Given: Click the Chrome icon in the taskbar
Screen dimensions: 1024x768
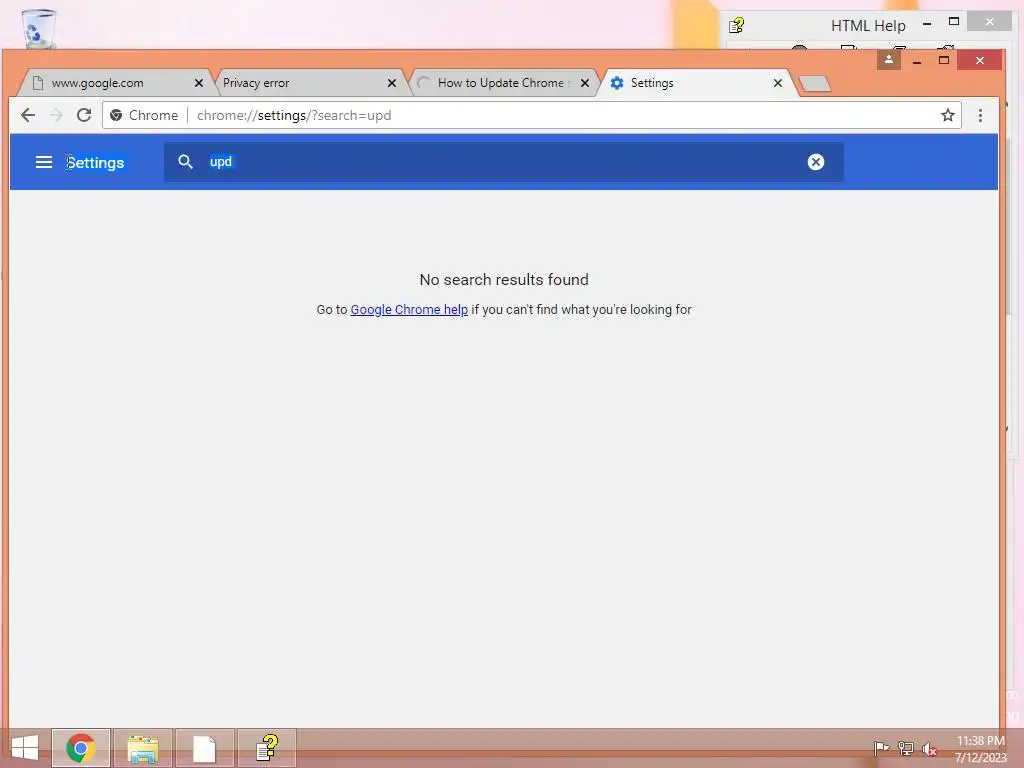Looking at the screenshot, I should 81,748.
